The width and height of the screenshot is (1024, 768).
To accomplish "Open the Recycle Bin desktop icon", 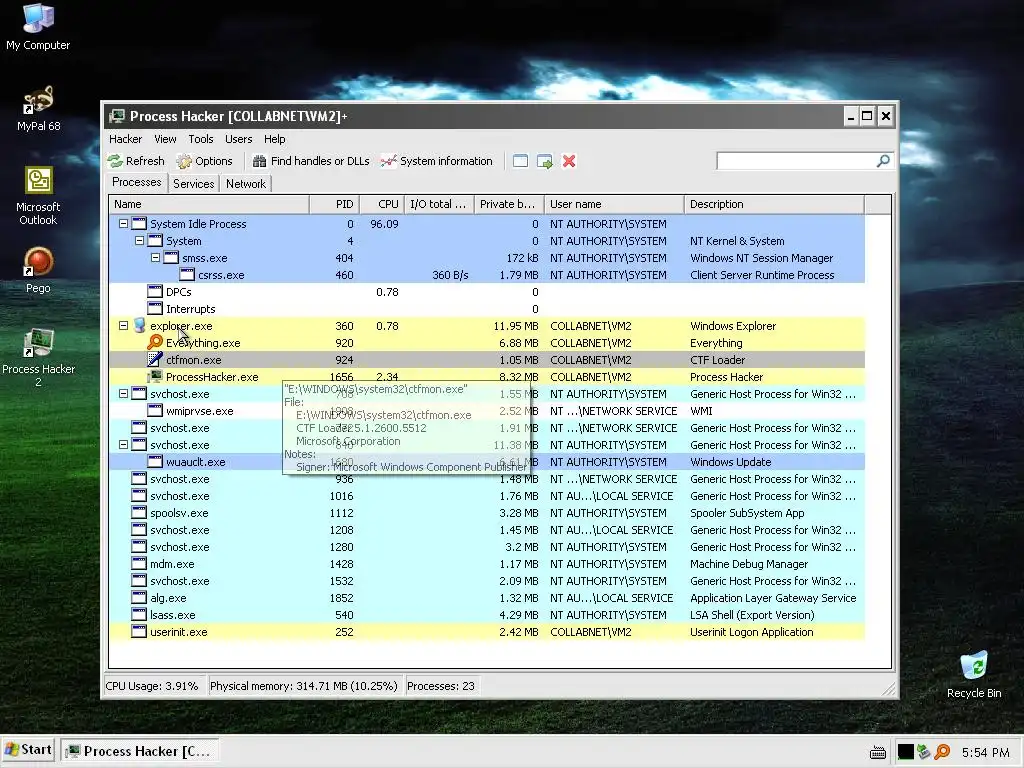I will pyautogui.click(x=974, y=675).
